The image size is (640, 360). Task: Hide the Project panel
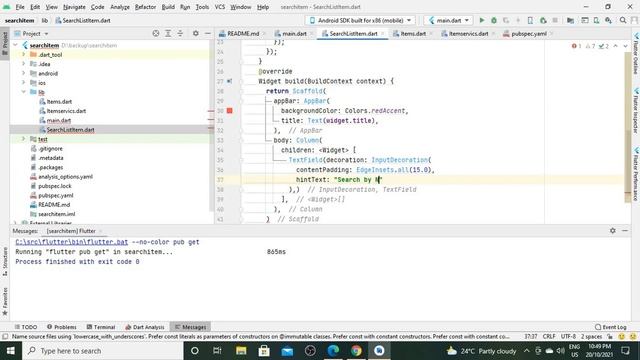pyautogui.click(x=208, y=33)
